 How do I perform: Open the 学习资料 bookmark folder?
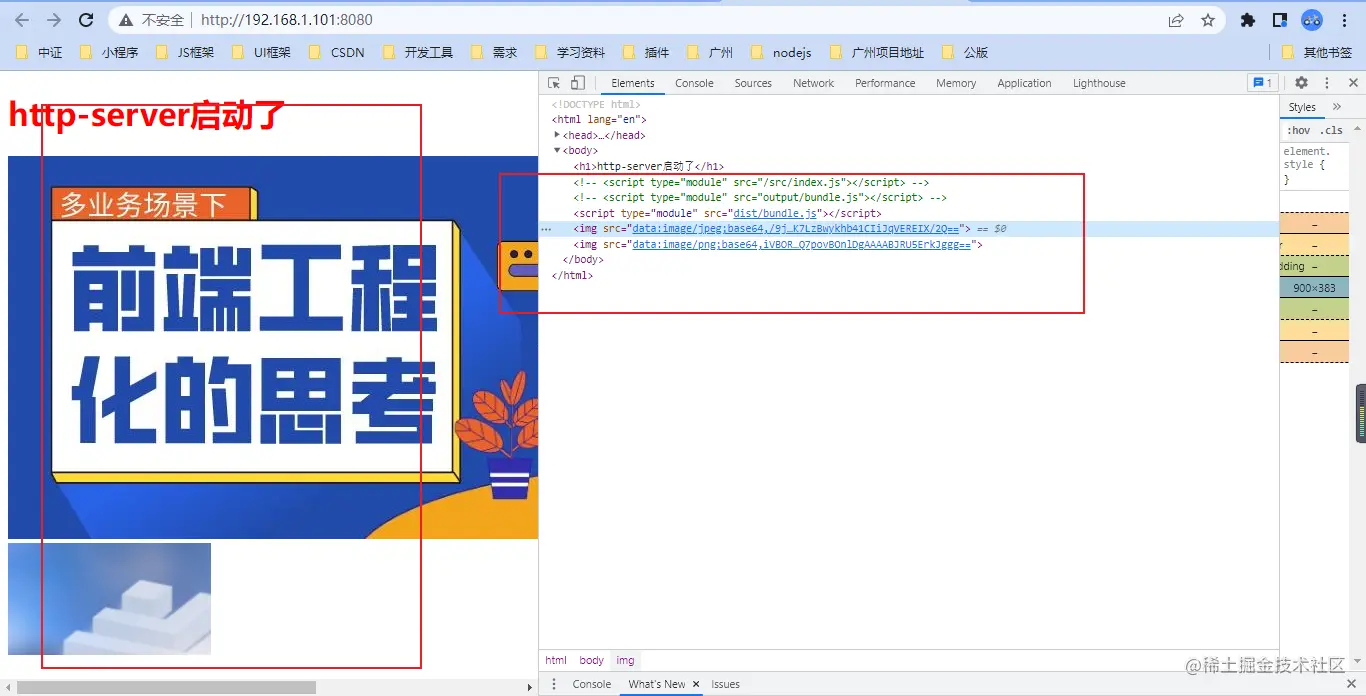click(x=571, y=52)
